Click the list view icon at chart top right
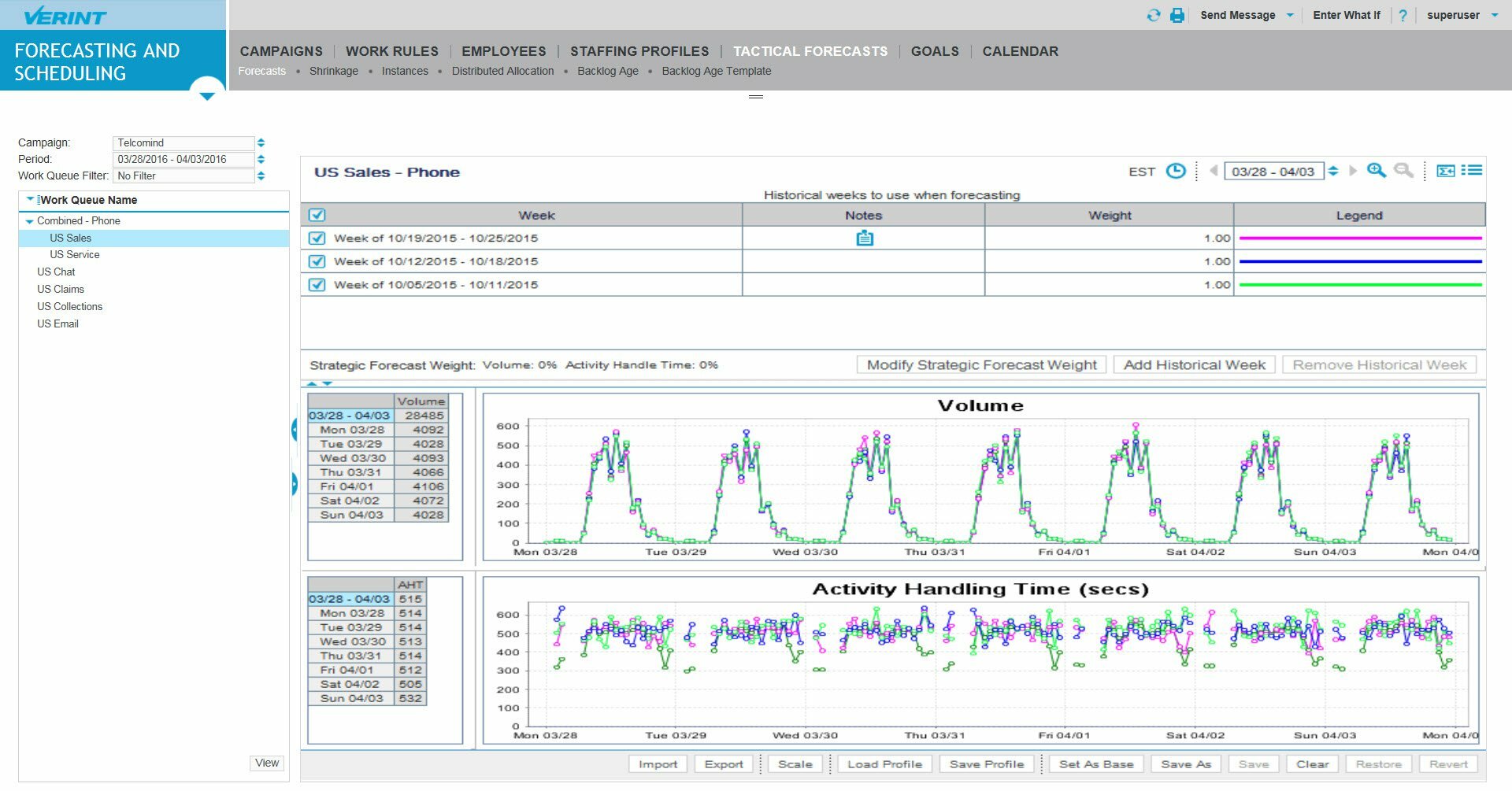The image size is (1512, 791). (x=1473, y=170)
